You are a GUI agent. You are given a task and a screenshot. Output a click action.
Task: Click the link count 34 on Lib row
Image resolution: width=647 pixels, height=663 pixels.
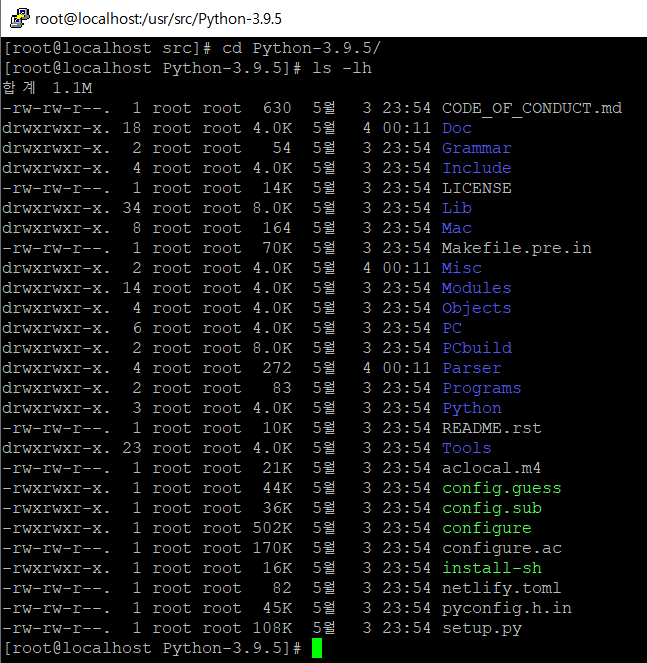(132, 208)
